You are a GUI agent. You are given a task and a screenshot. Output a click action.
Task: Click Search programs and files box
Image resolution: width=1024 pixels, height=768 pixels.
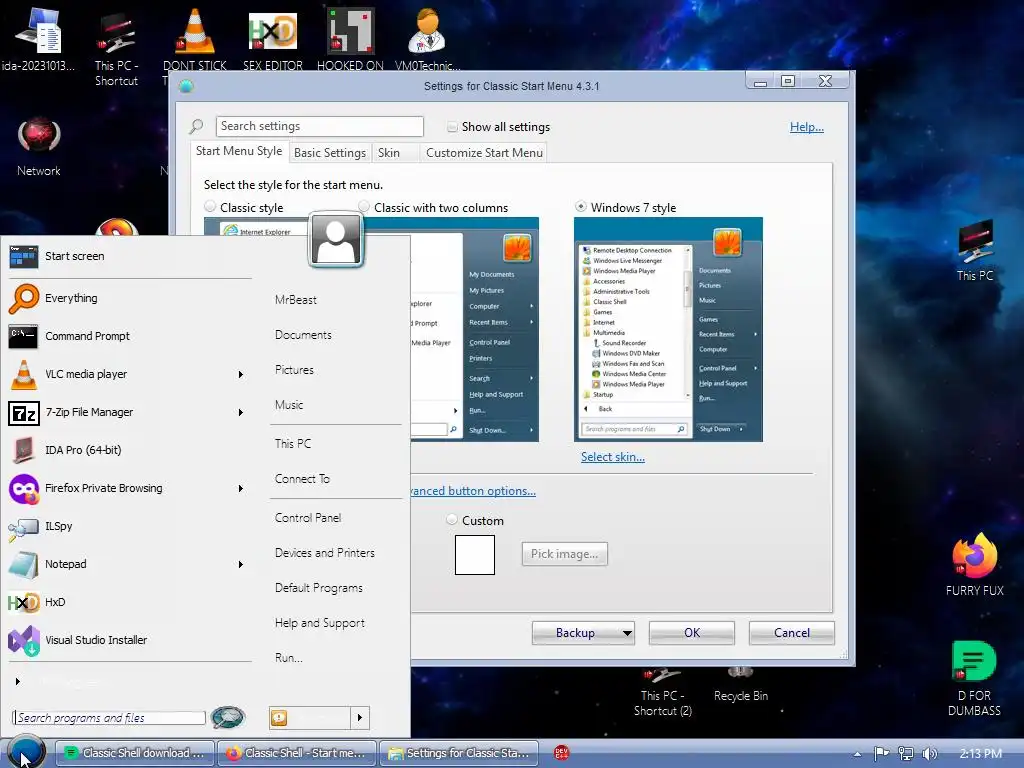pyautogui.click(x=109, y=718)
